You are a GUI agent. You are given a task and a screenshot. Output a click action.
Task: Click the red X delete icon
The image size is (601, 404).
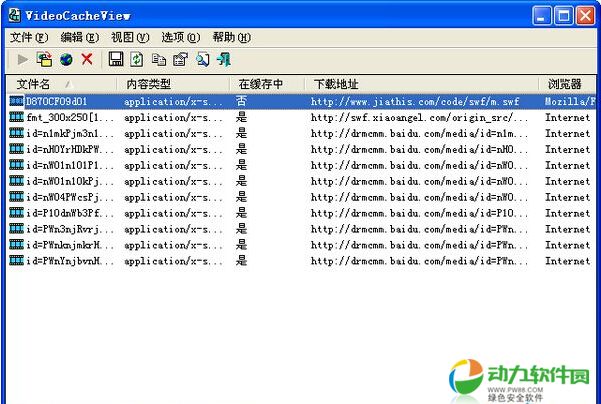pos(87,60)
